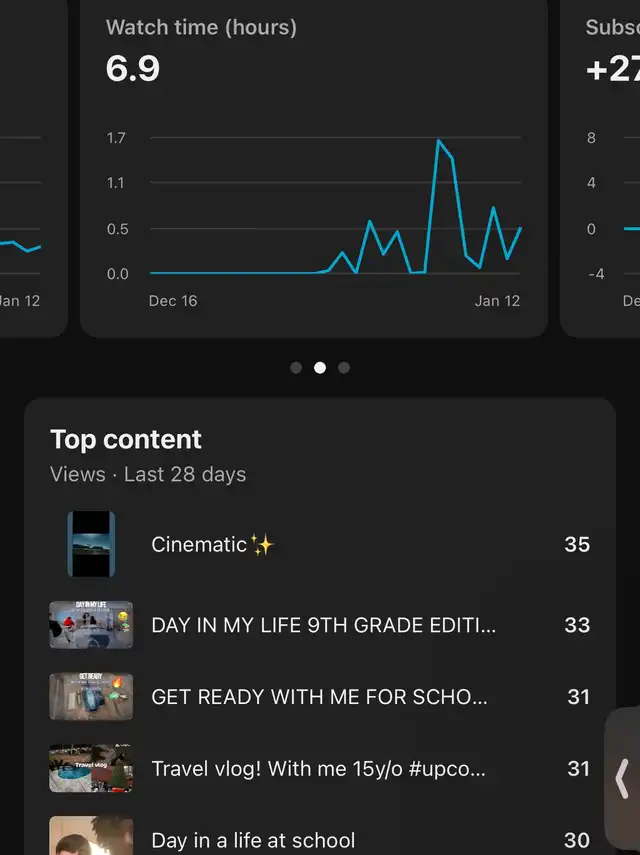
Task: Select the third carousel page dot
Action: [343, 368]
